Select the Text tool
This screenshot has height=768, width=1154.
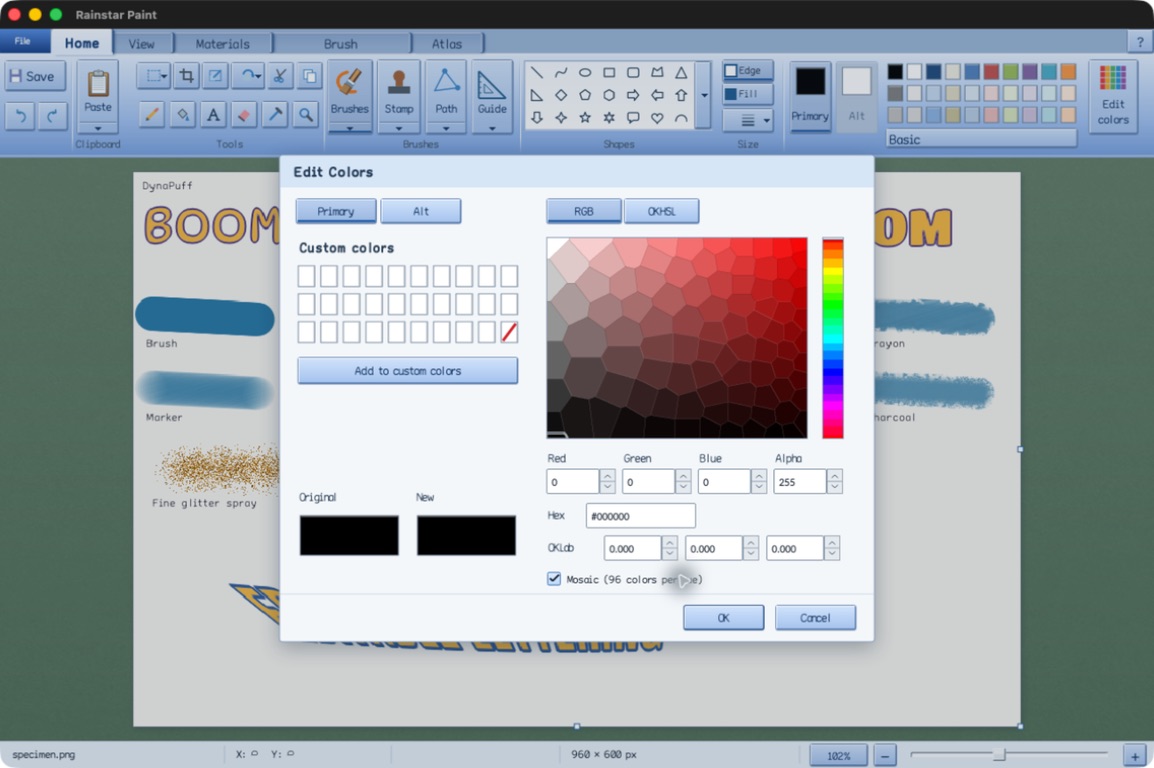[213, 115]
